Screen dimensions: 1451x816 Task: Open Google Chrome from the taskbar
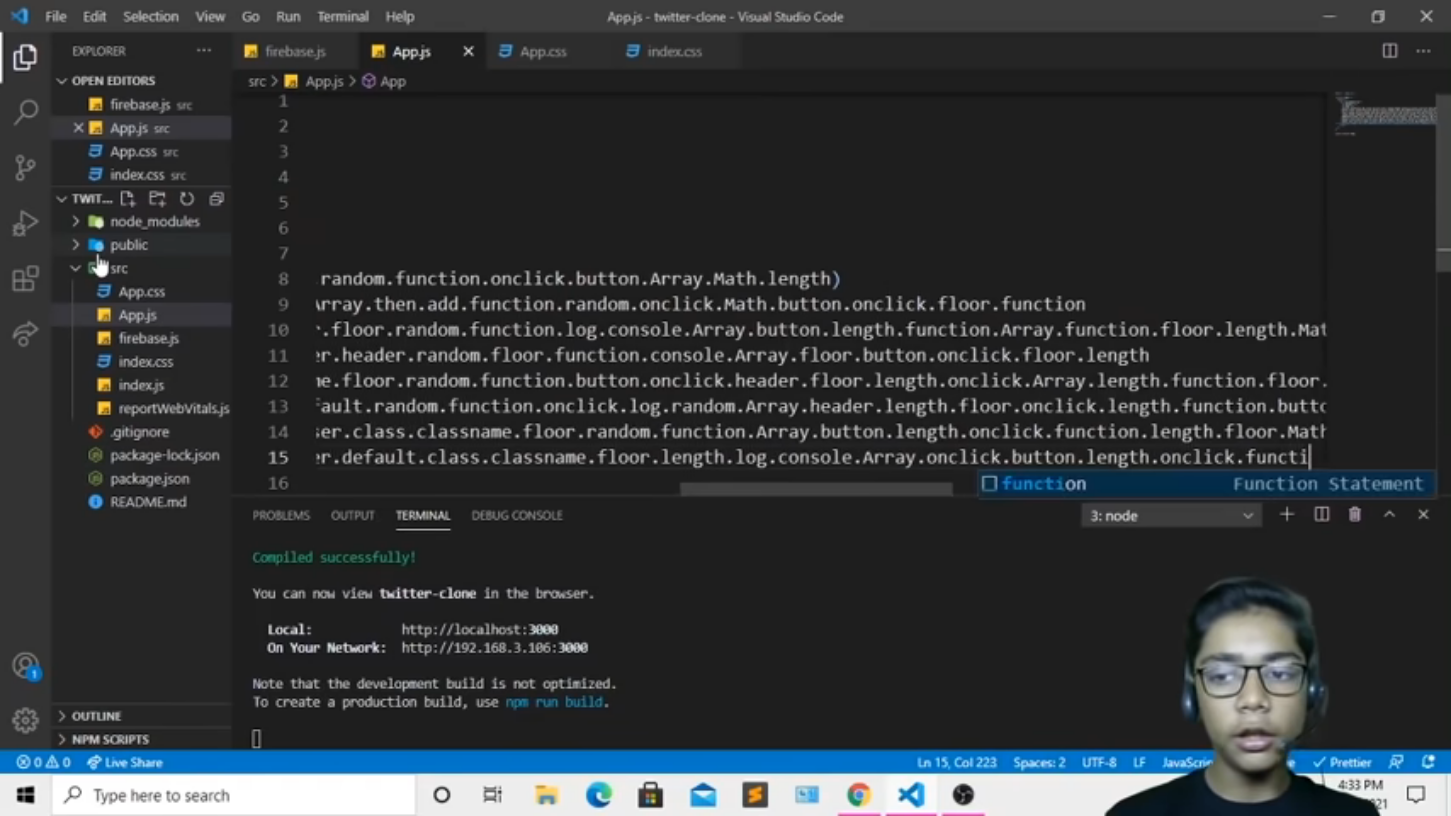(x=858, y=795)
